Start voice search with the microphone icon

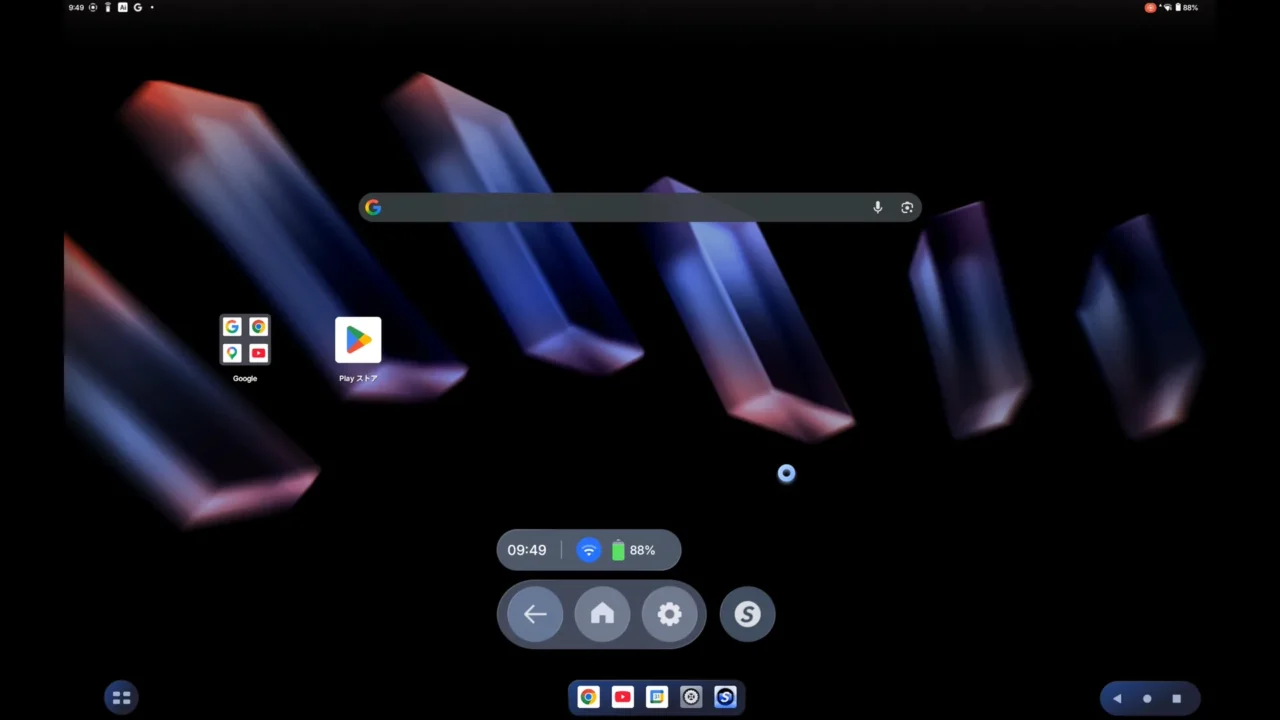point(877,207)
